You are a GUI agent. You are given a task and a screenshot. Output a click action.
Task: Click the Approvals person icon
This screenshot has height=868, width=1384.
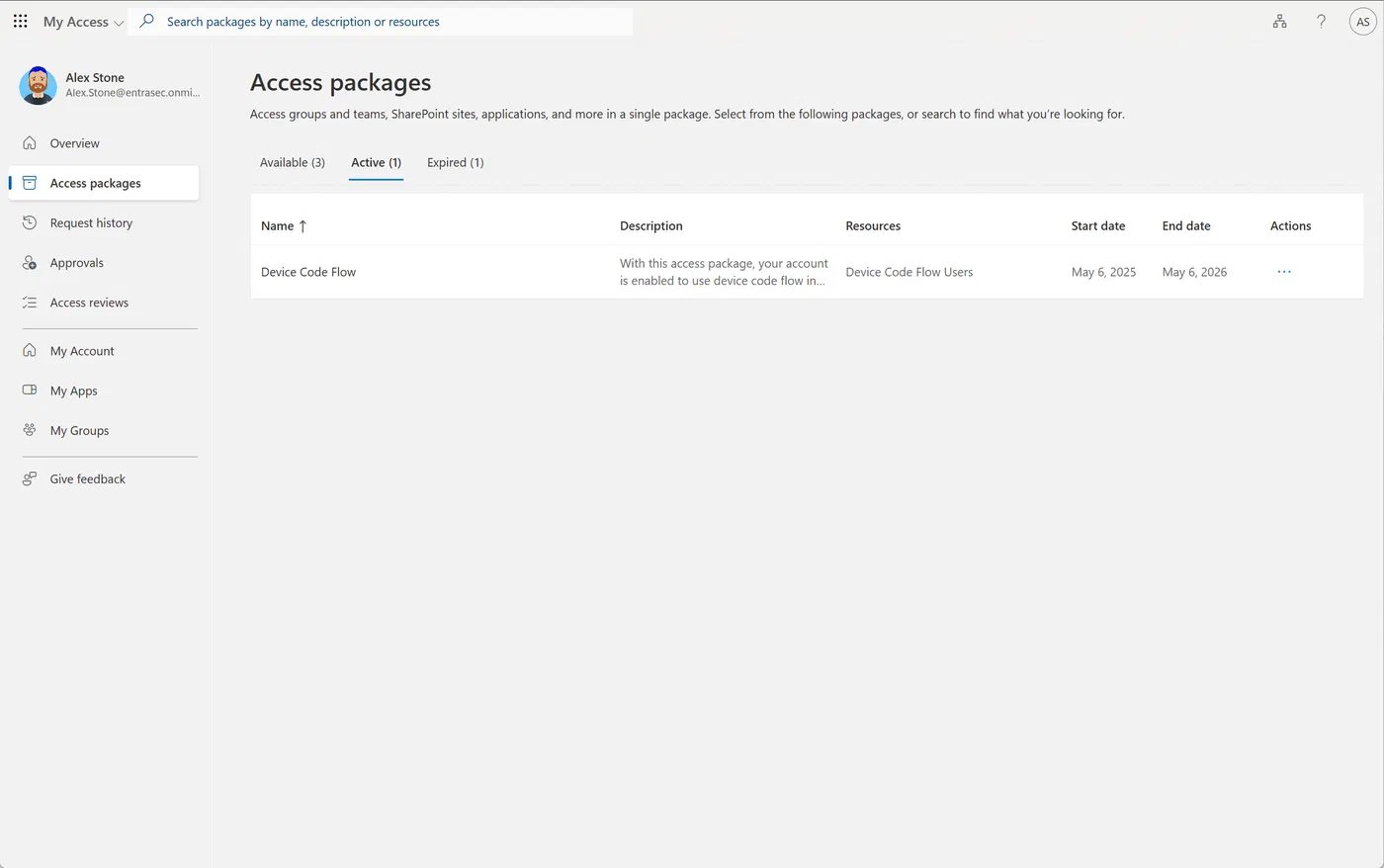coord(30,262)
